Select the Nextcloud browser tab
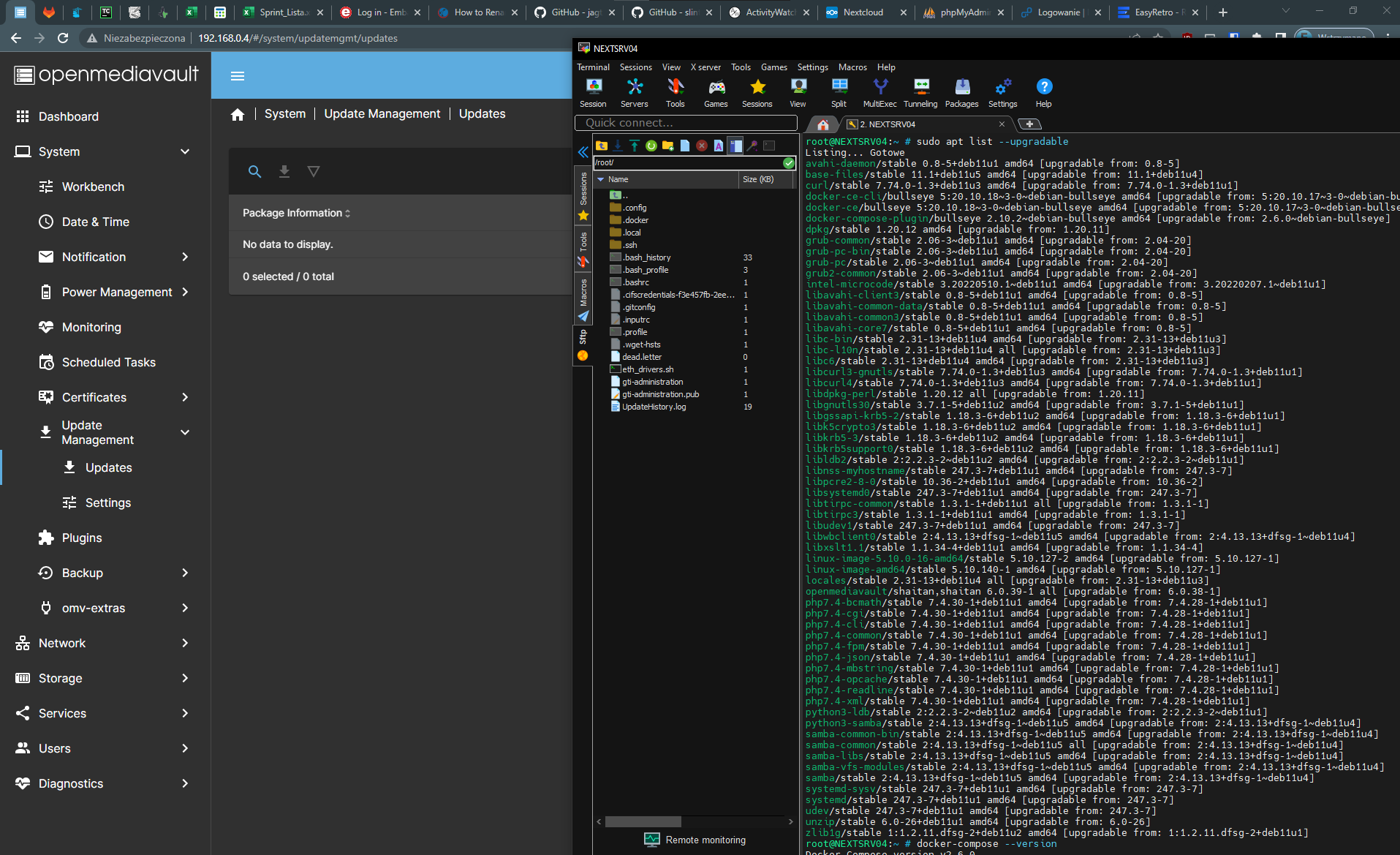The width and height of the screenshot is (1400, 855). [865, 12]
